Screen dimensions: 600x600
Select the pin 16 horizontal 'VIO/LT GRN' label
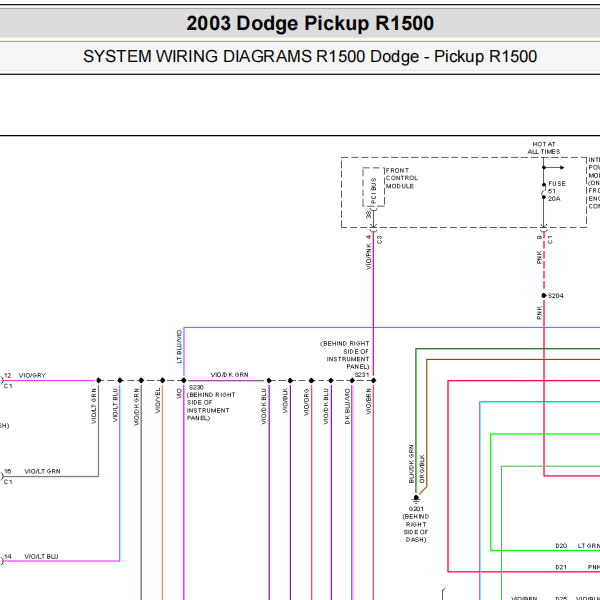coord(42,471)
